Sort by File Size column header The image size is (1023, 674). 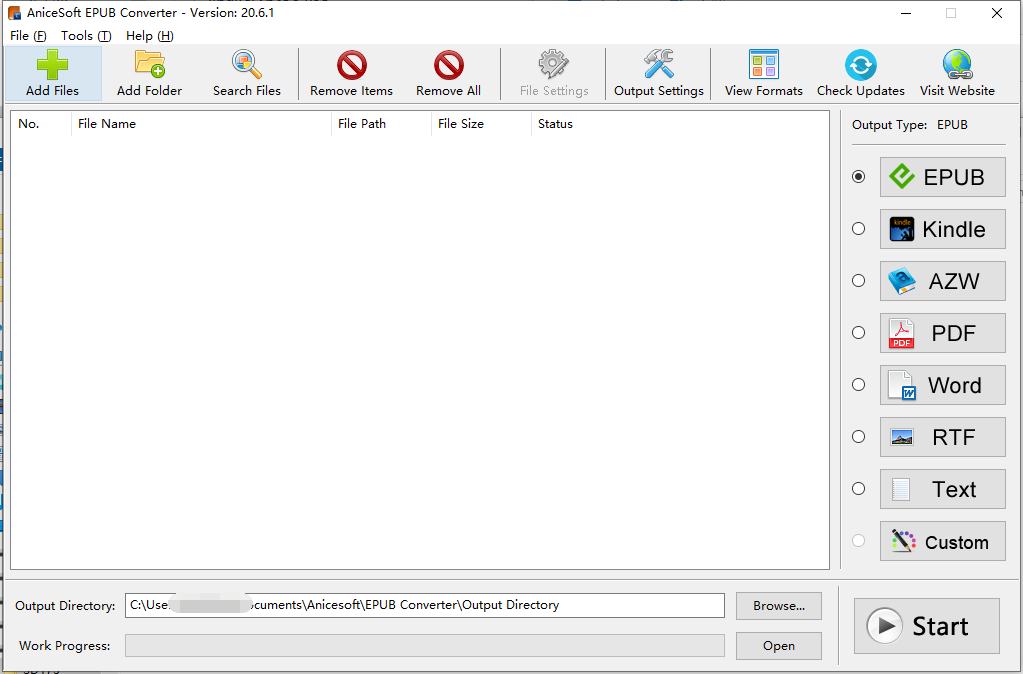pos(481,124)
